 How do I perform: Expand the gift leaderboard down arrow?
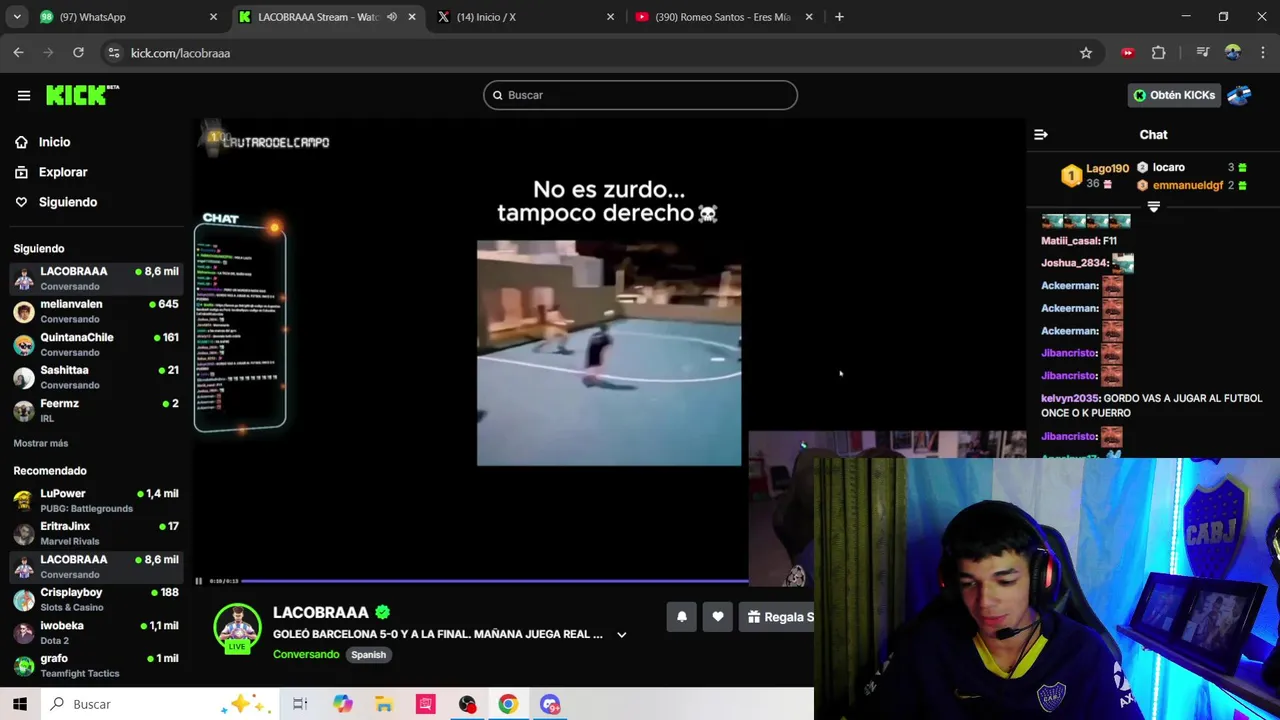(1153, 207)
